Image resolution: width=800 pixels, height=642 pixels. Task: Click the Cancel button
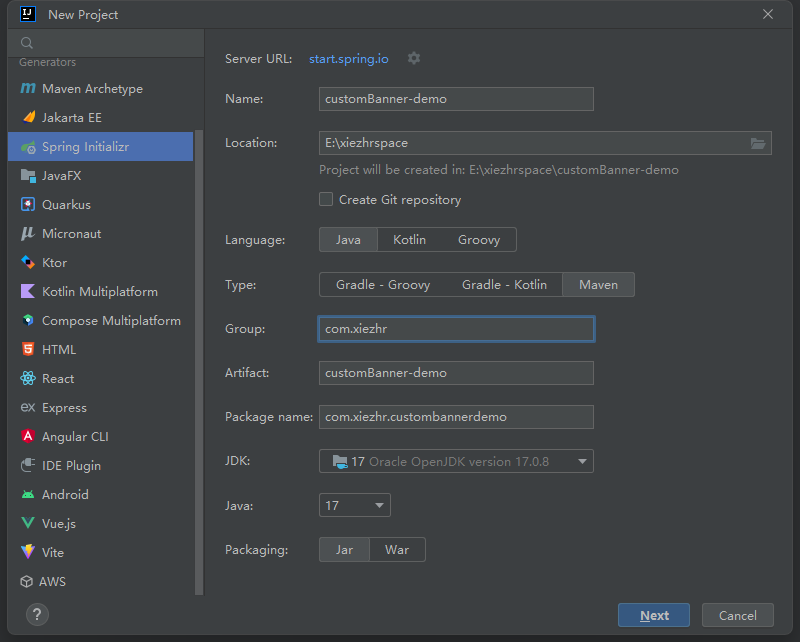[737, 615]
